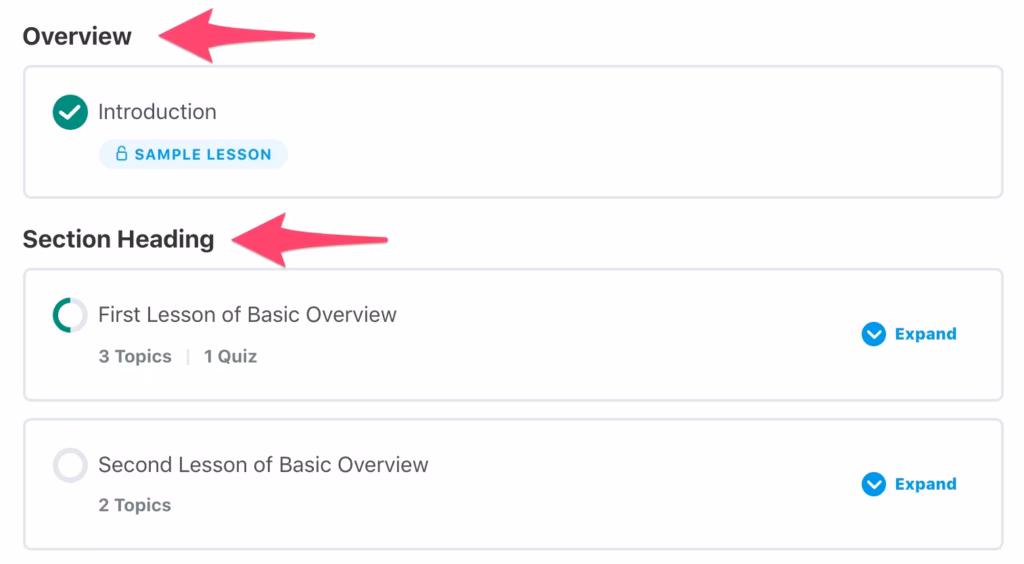The image size is (1024, 564).
Task: Expand First Lesson of Basic Overview
Action: tap(909, 334)
